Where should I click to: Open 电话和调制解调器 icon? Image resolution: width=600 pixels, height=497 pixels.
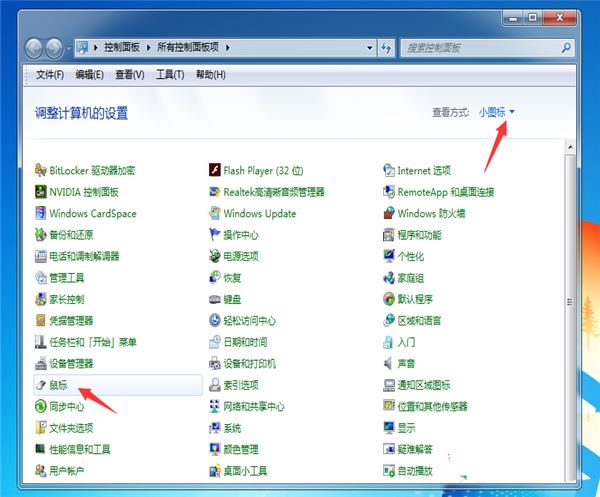click(40, 256)
